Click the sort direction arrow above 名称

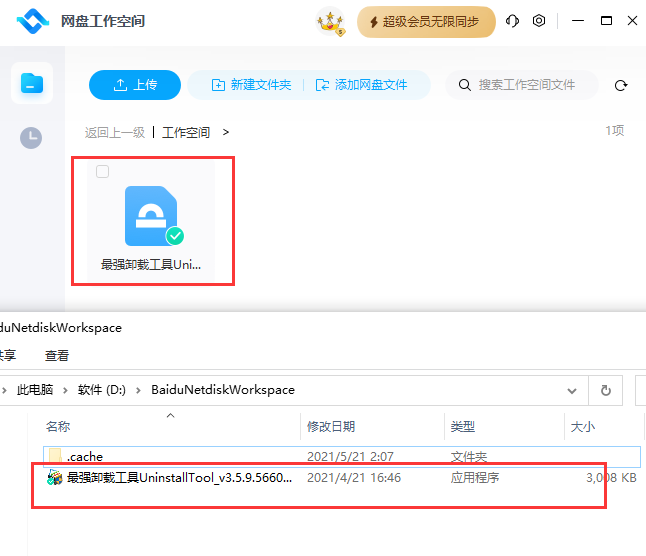coord(170,416)
